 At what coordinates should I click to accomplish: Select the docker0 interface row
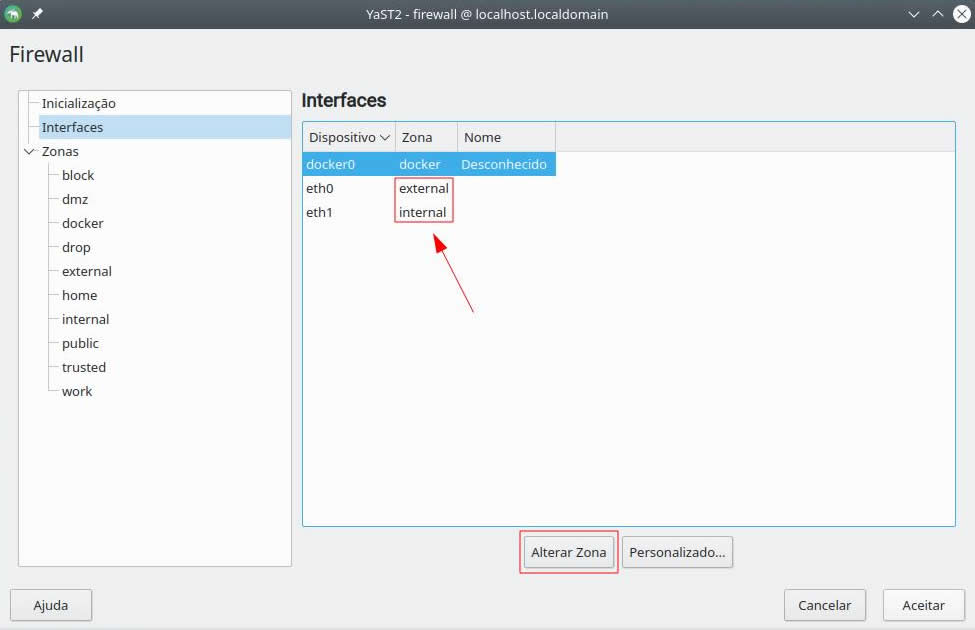pyautogui.click(x=330, y=164)
